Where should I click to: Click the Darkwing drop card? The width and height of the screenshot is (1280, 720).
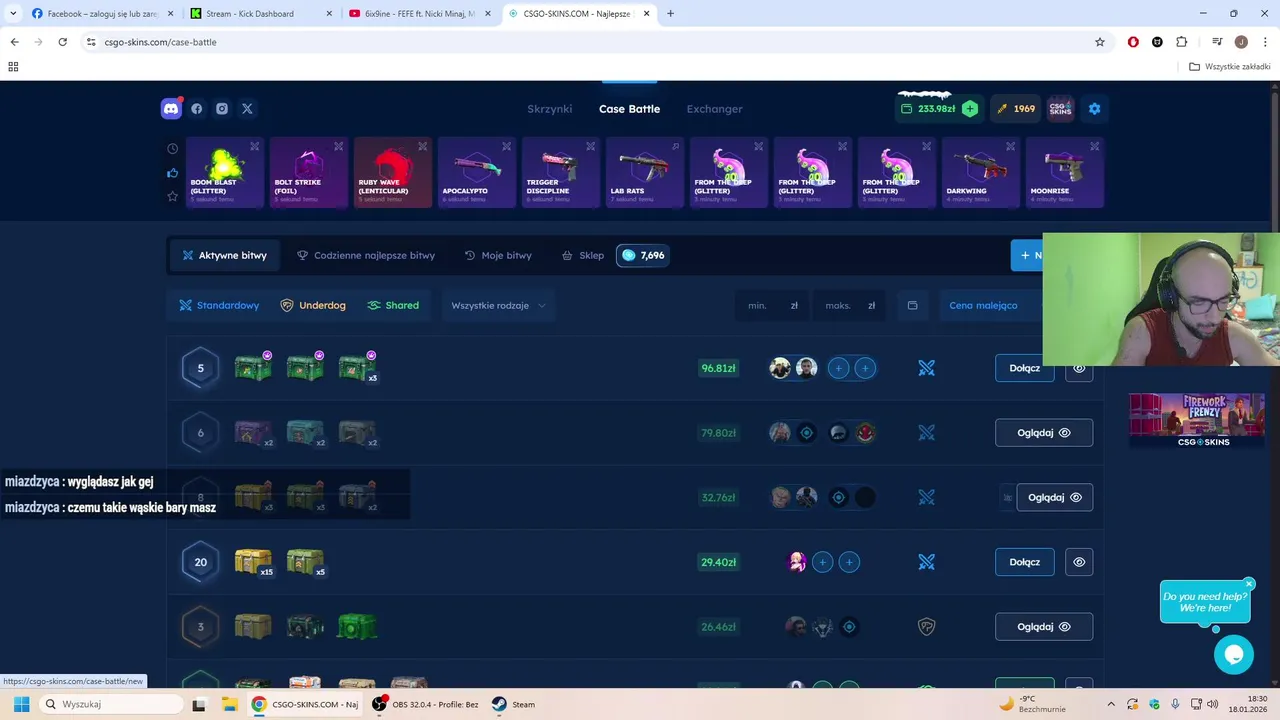pos(981,173)
